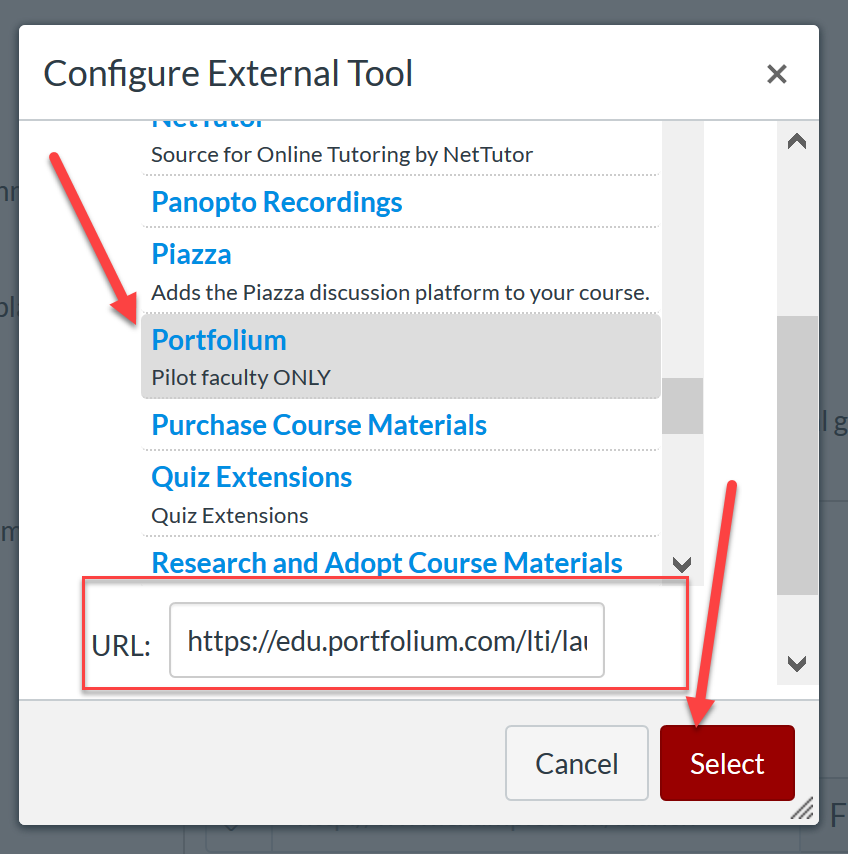This screenshot has height=854, width=848.
Task: Click 'Adds the Piazza discussion platform' text
Action: (400, 293)
